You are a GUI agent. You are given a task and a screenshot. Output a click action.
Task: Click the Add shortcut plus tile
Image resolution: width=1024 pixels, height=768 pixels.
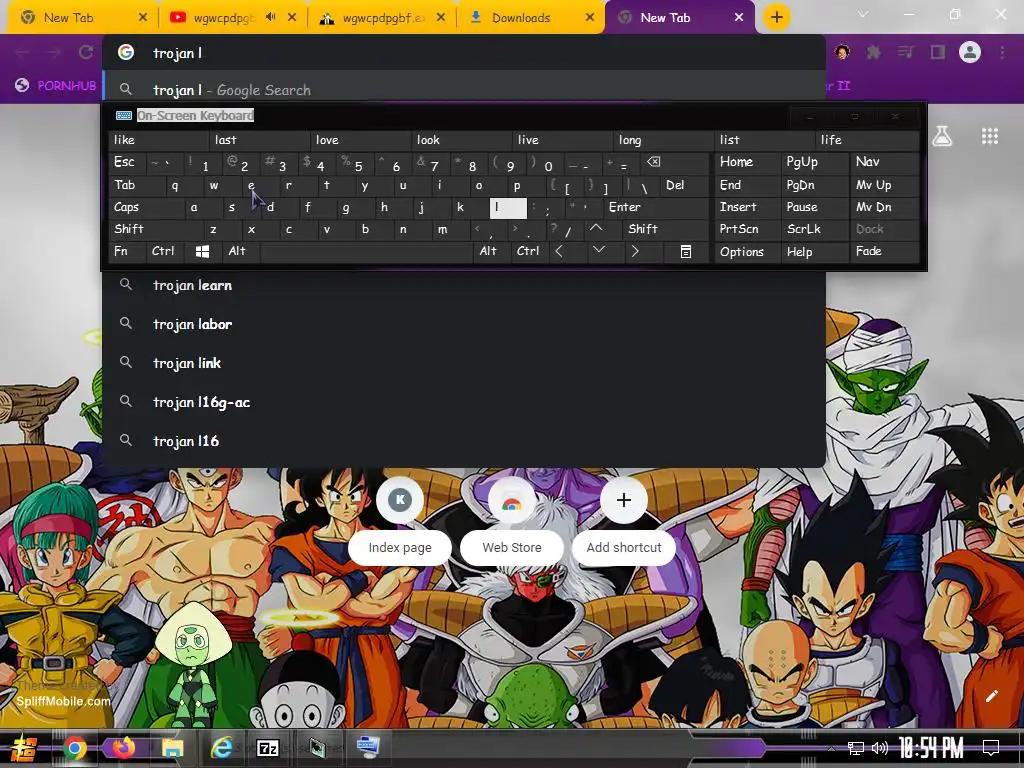(624, 518)
